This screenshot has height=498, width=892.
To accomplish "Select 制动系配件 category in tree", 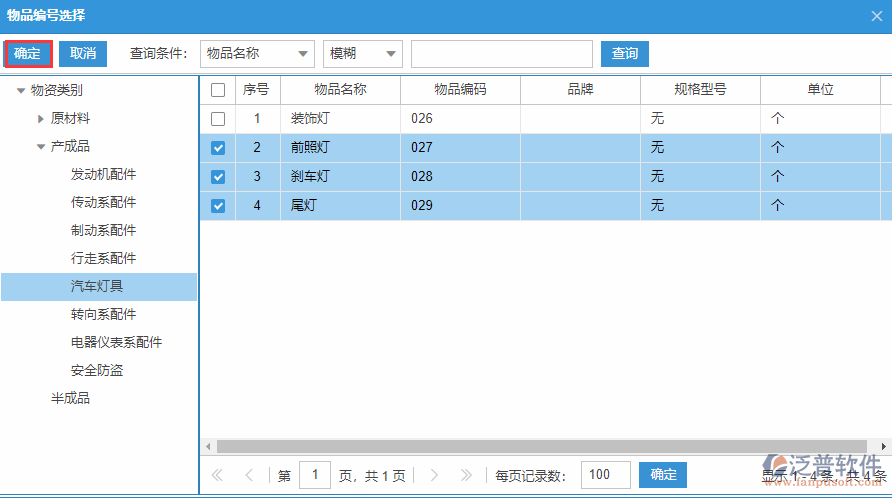I will click(104, 230).
